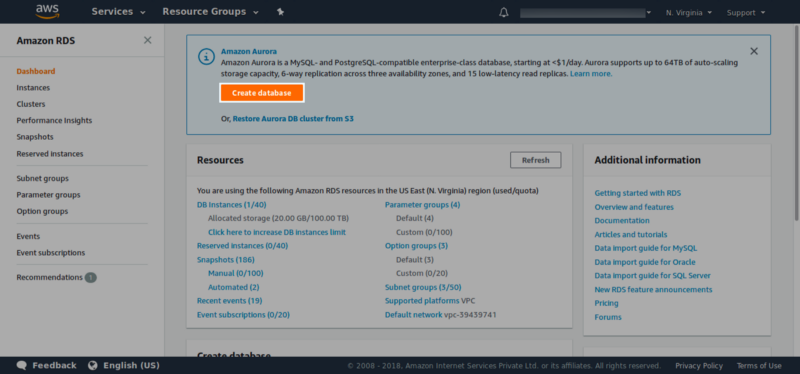This screenshot has height=374, width=800.
Task: Open Subnet groups (3/50) link
Action: [423, 287]
